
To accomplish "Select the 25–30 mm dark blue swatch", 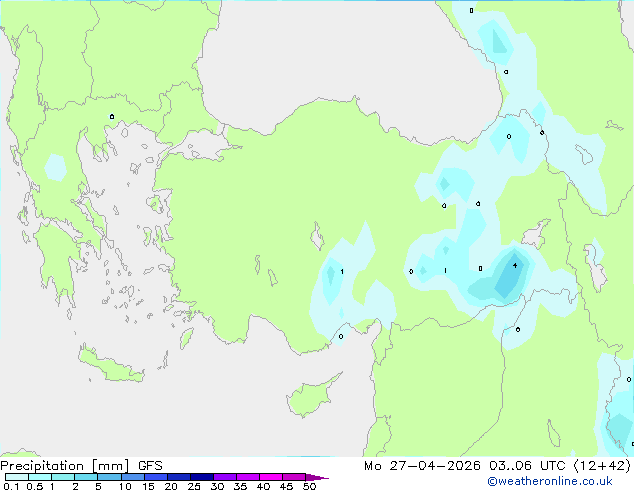I will point(201,477).
